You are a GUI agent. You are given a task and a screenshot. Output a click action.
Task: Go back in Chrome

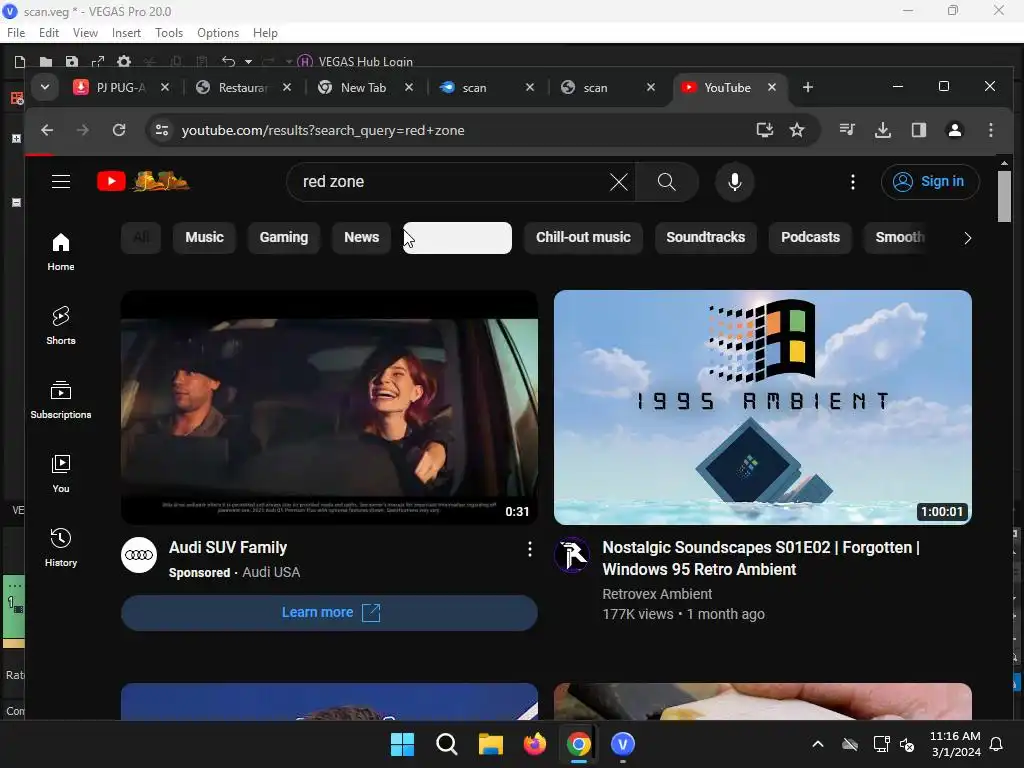pos(47,130)
